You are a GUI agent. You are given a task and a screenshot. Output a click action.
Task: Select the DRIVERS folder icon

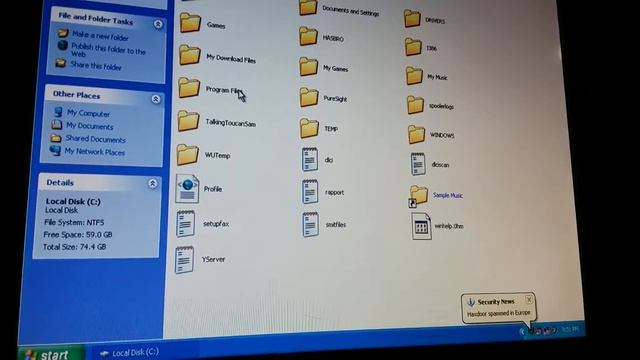[412, 18]
